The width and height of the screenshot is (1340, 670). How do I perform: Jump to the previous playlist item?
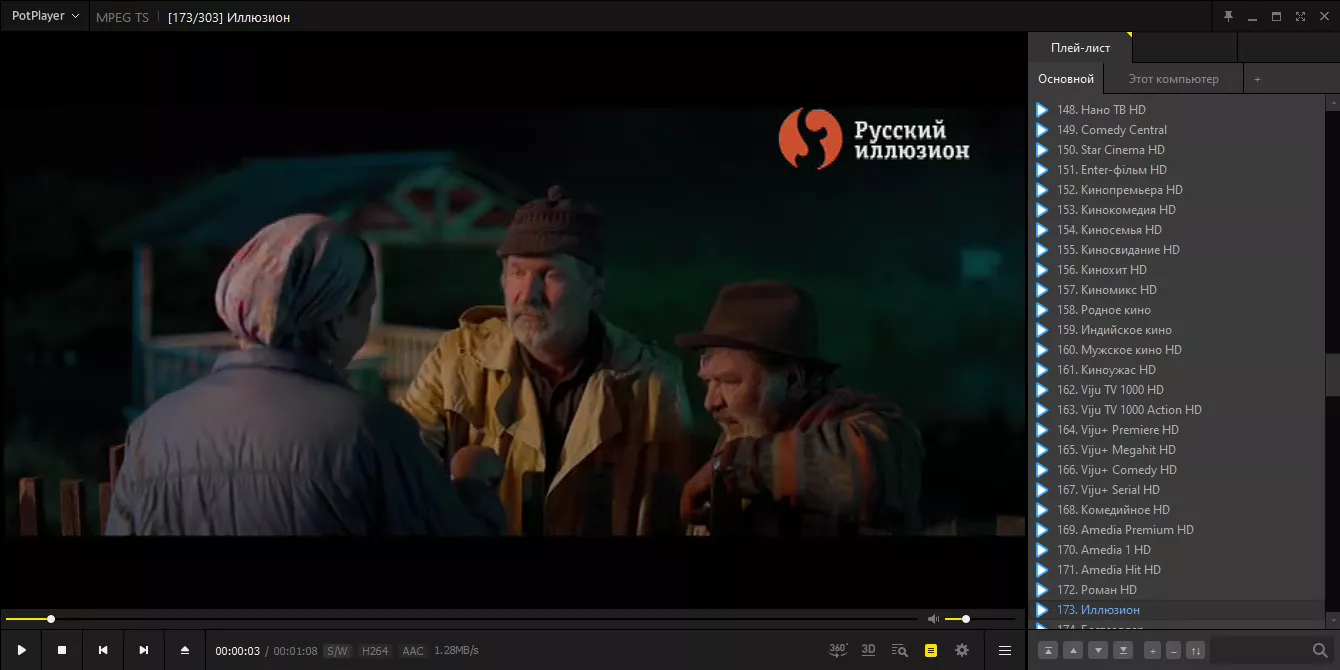(103, 650)
